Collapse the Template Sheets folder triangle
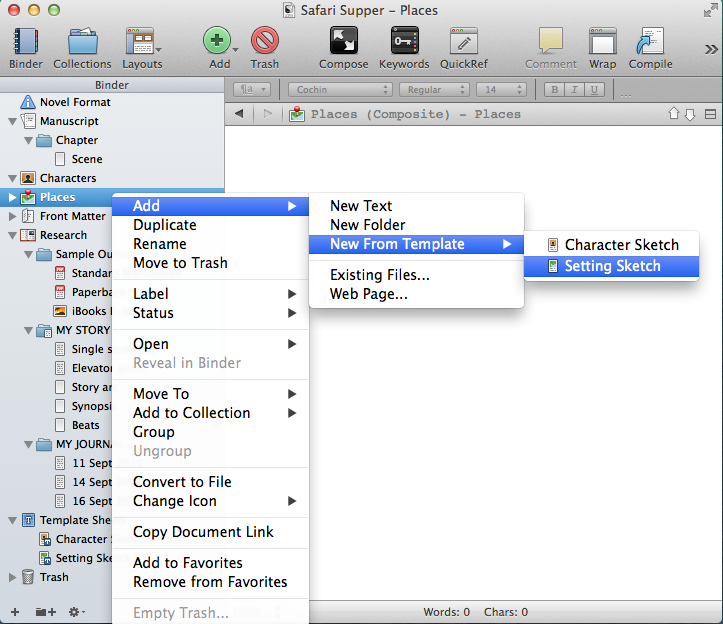Image resolution: width=723 pixels, height=624 pixels. (x=12, y=521)
